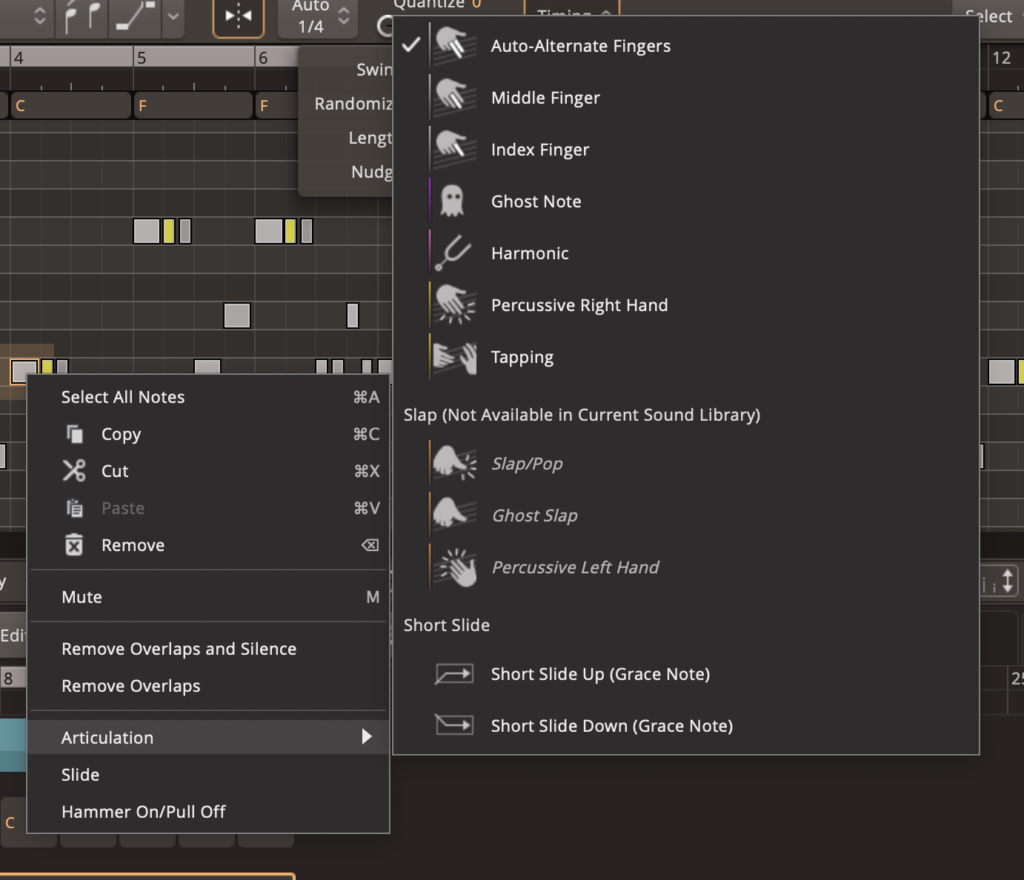Choose Remove Overlaps and Silence
The image size is (1024, 880).
pos(208,649)
